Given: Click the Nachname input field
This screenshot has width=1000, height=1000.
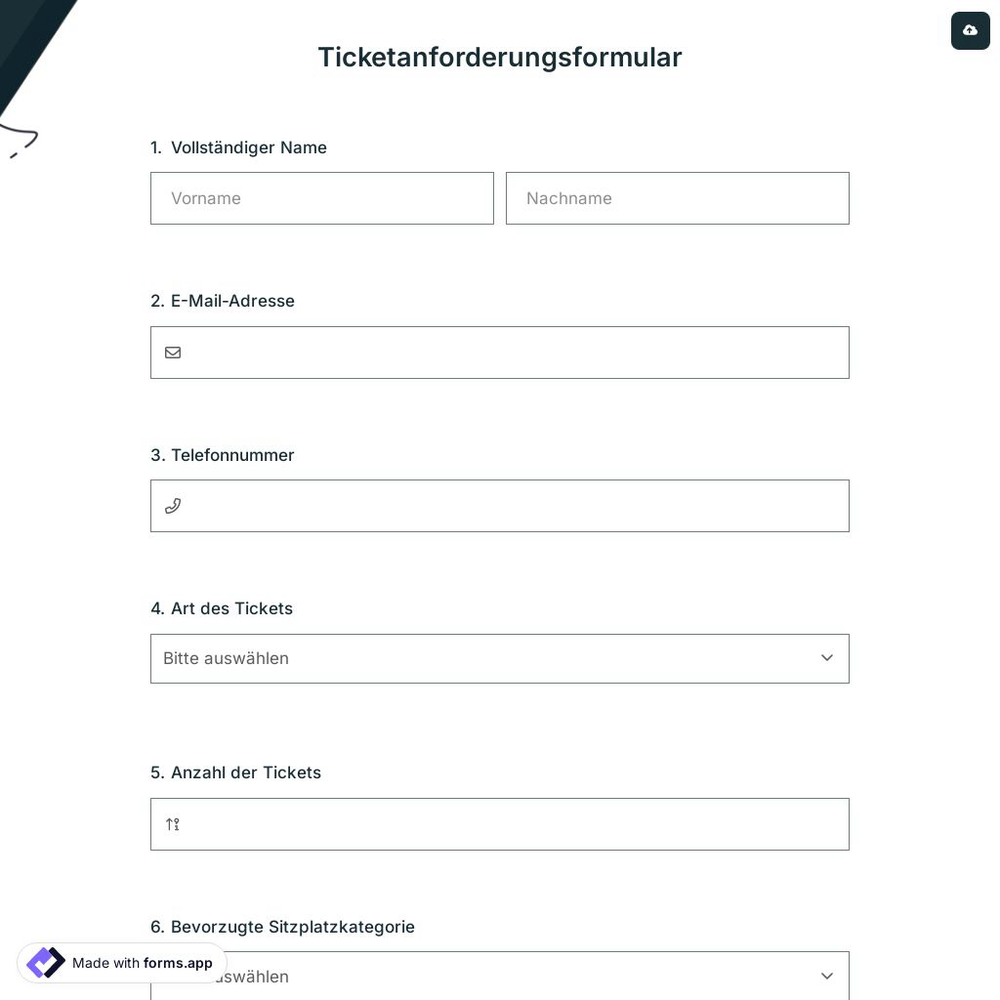Looking at the screenshot, I should pyautogui.click(x=677, y=198).
